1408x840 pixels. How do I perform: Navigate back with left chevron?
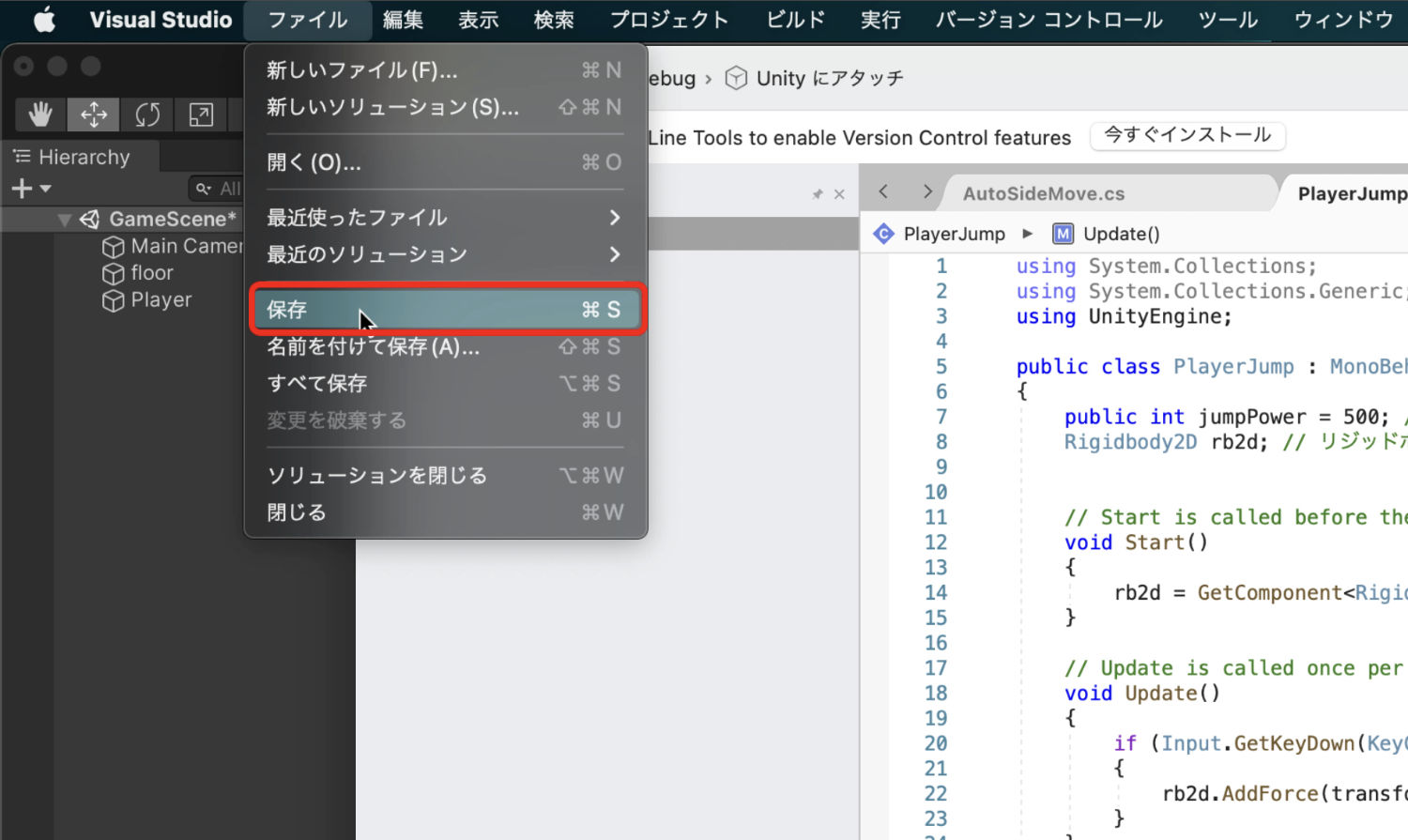[x=883, y=191]
